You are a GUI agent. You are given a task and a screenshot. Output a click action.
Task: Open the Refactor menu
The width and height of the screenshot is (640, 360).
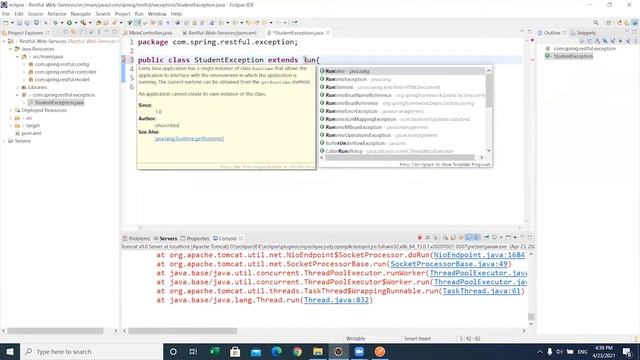tap(57, 14)
